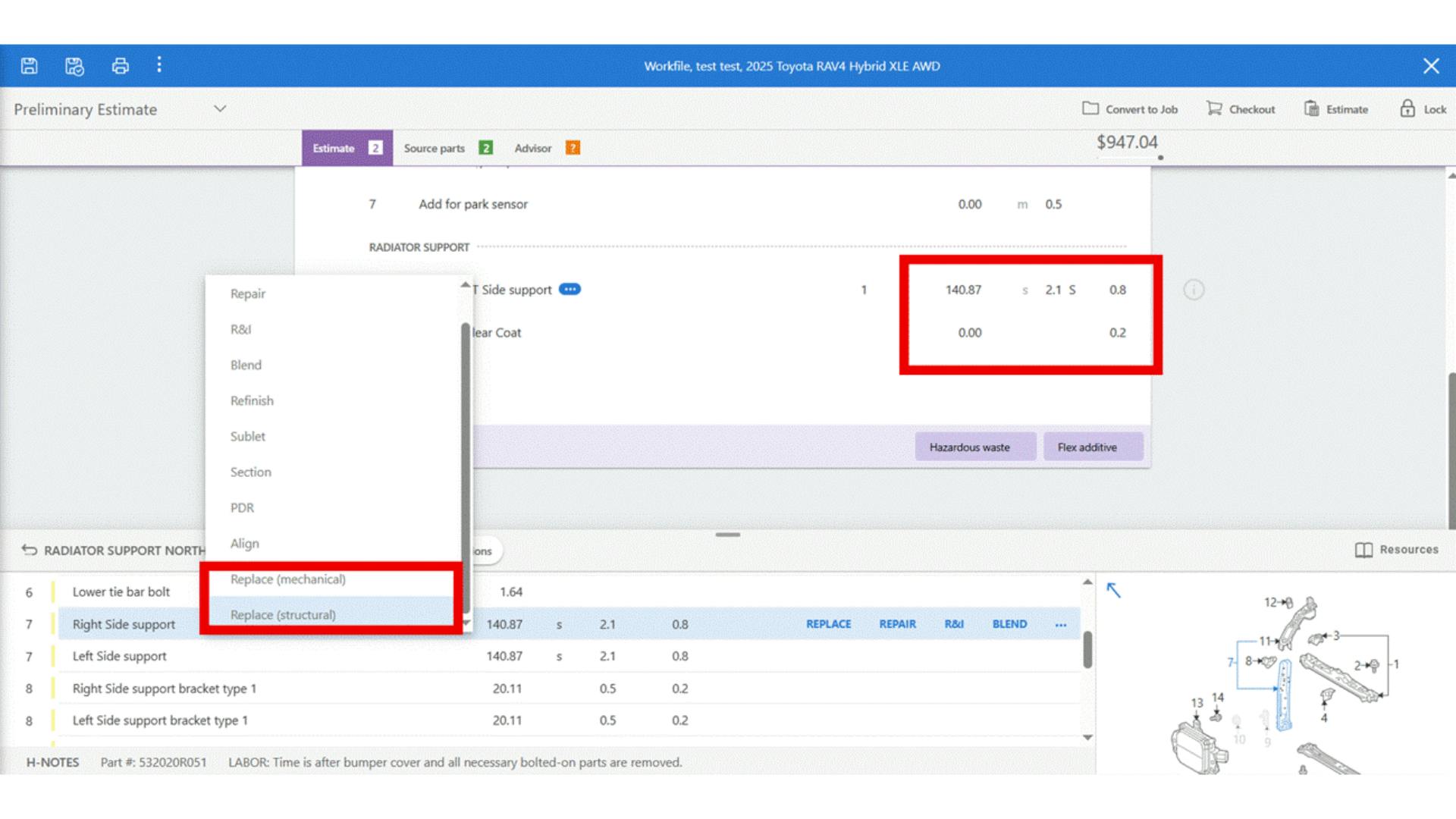Click REPLACE on the Right Side support row

coord(829,624)
